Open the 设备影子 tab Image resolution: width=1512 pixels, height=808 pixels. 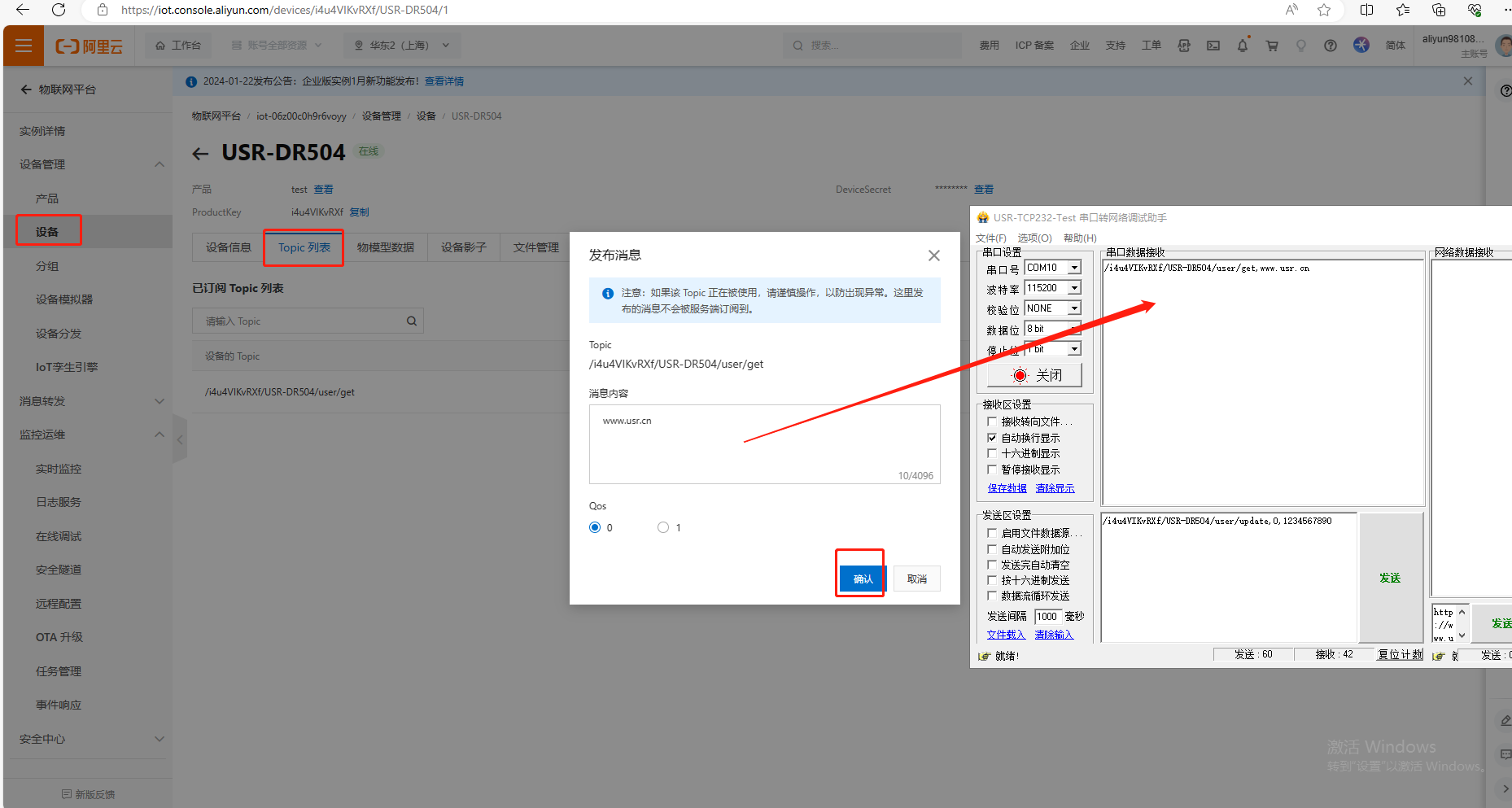pyautogui.click(x=463, y=247)
